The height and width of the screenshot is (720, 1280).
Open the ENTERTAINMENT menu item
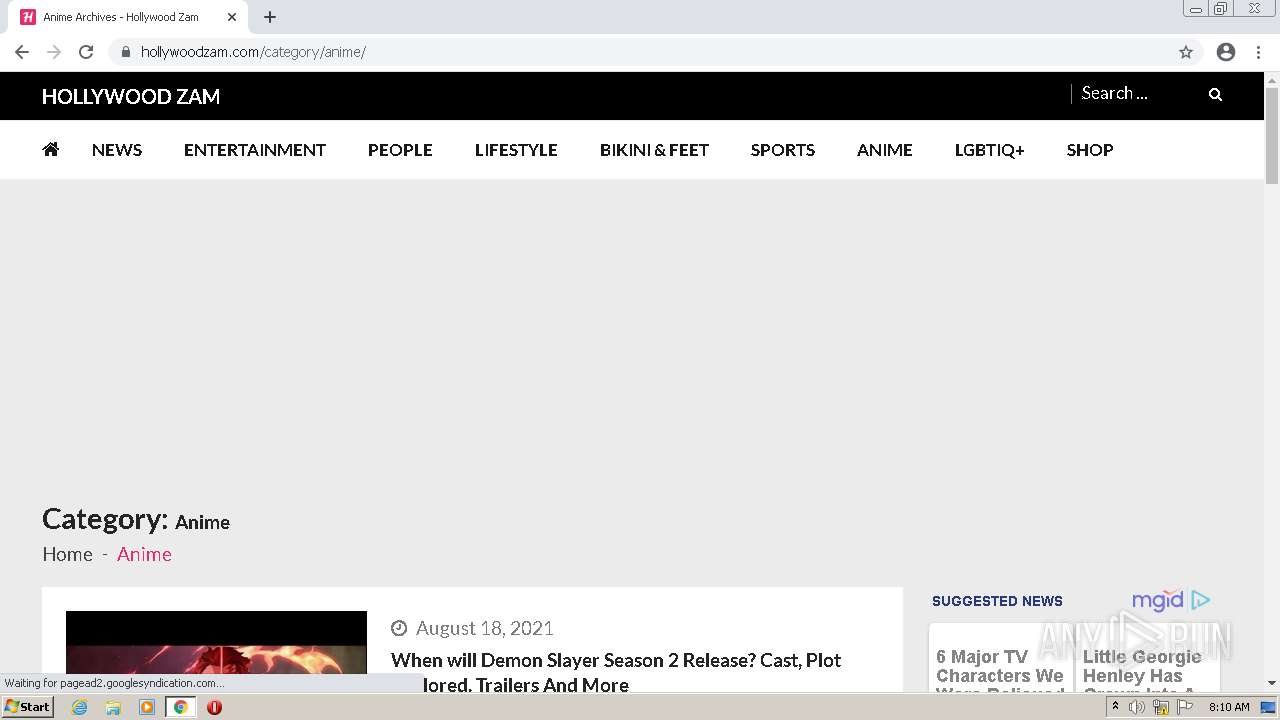click(x=255, y=150)
